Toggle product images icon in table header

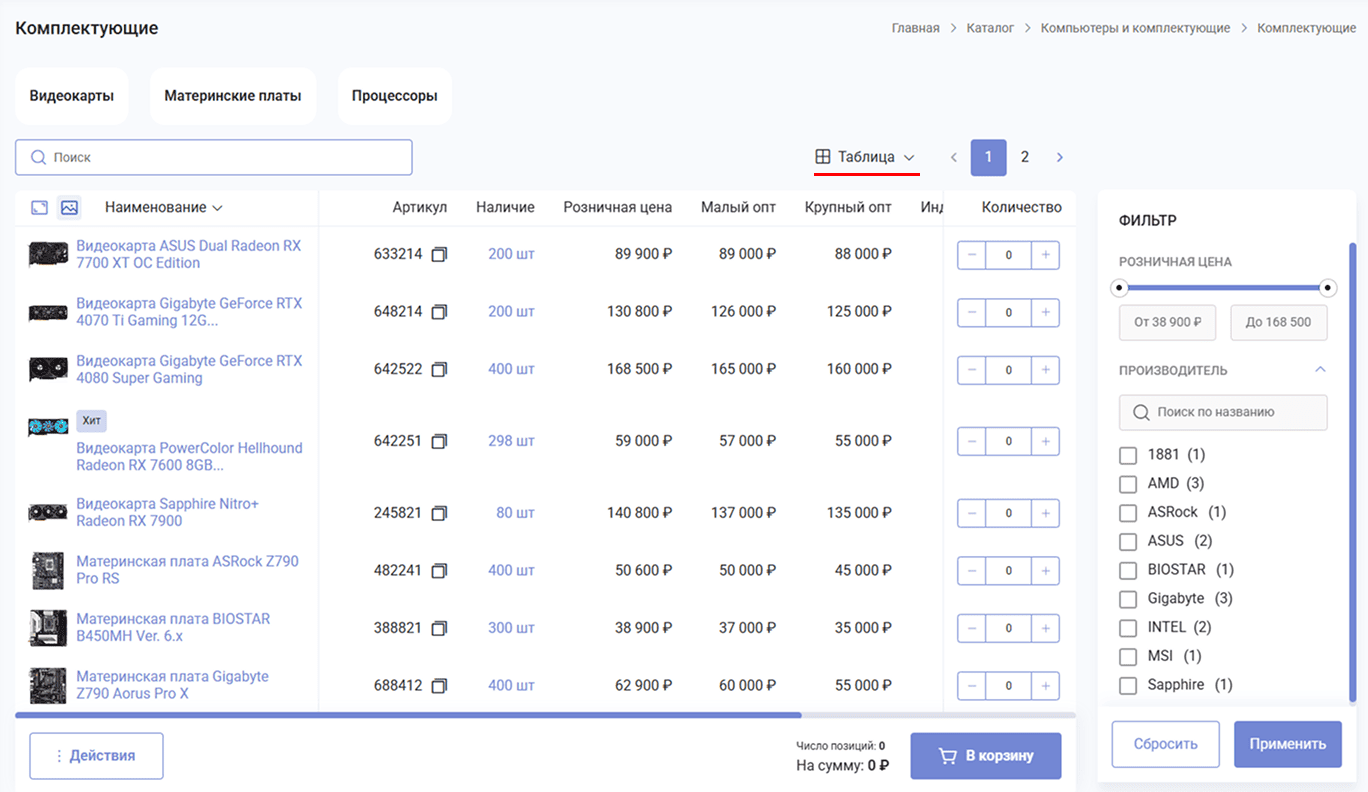[69, 208]
